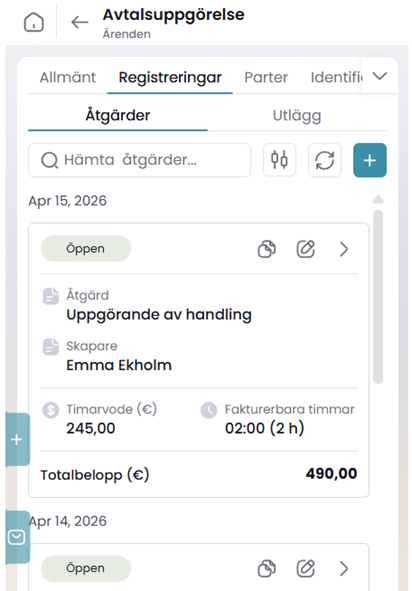Click the scrollbar up arrow
This screenshot has width=412, height=591.
(378, 199)
